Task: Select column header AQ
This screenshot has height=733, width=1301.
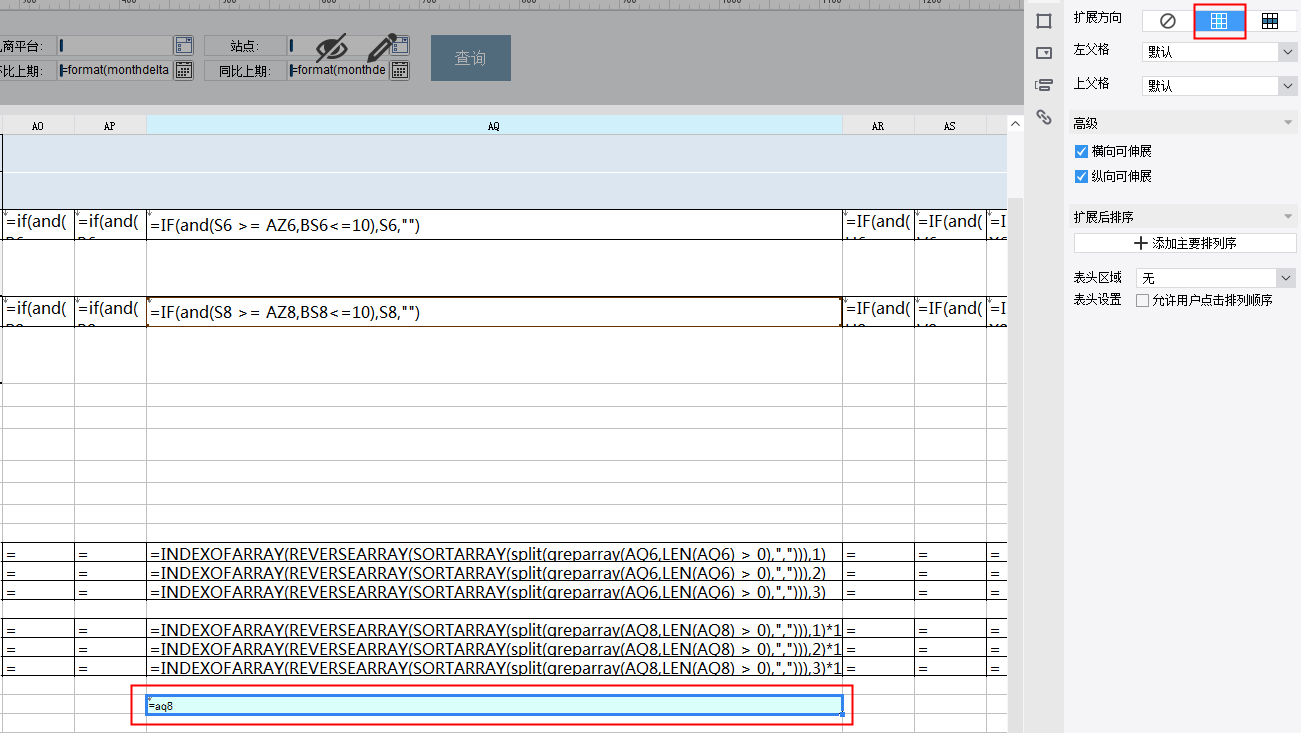Action: pos(494,126)
